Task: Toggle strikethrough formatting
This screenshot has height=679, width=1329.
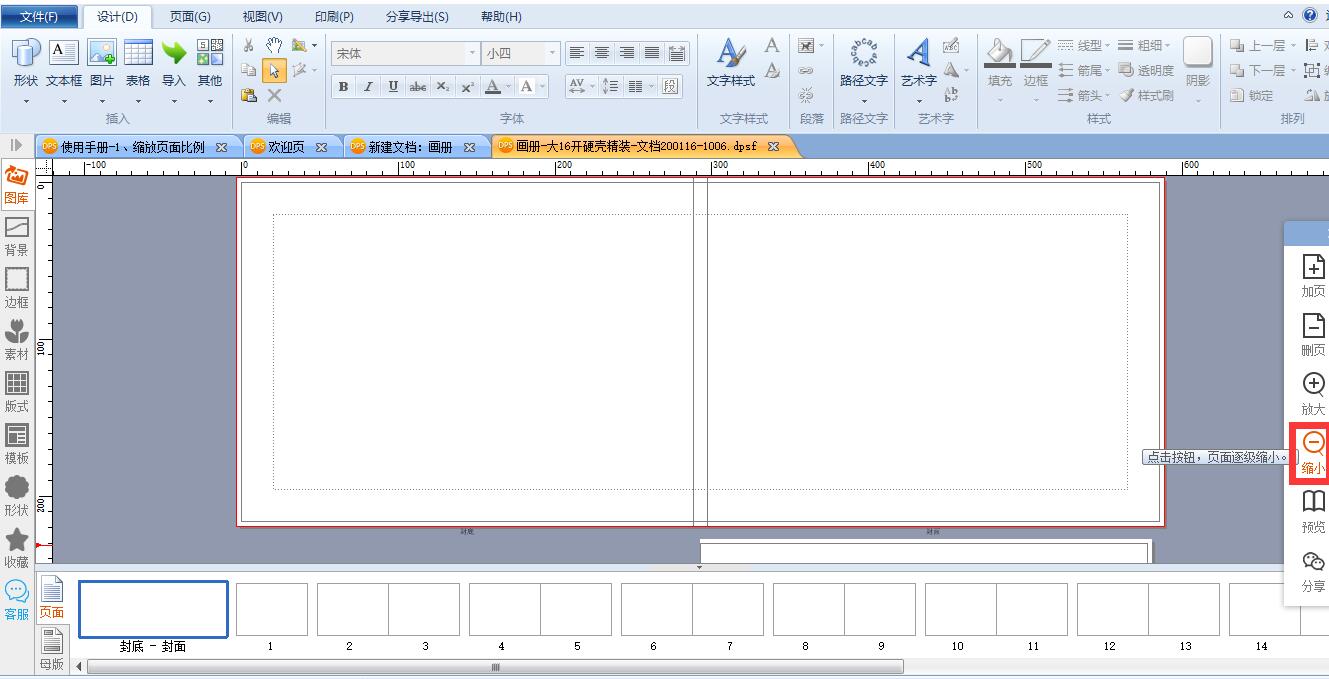Action: 418,87
